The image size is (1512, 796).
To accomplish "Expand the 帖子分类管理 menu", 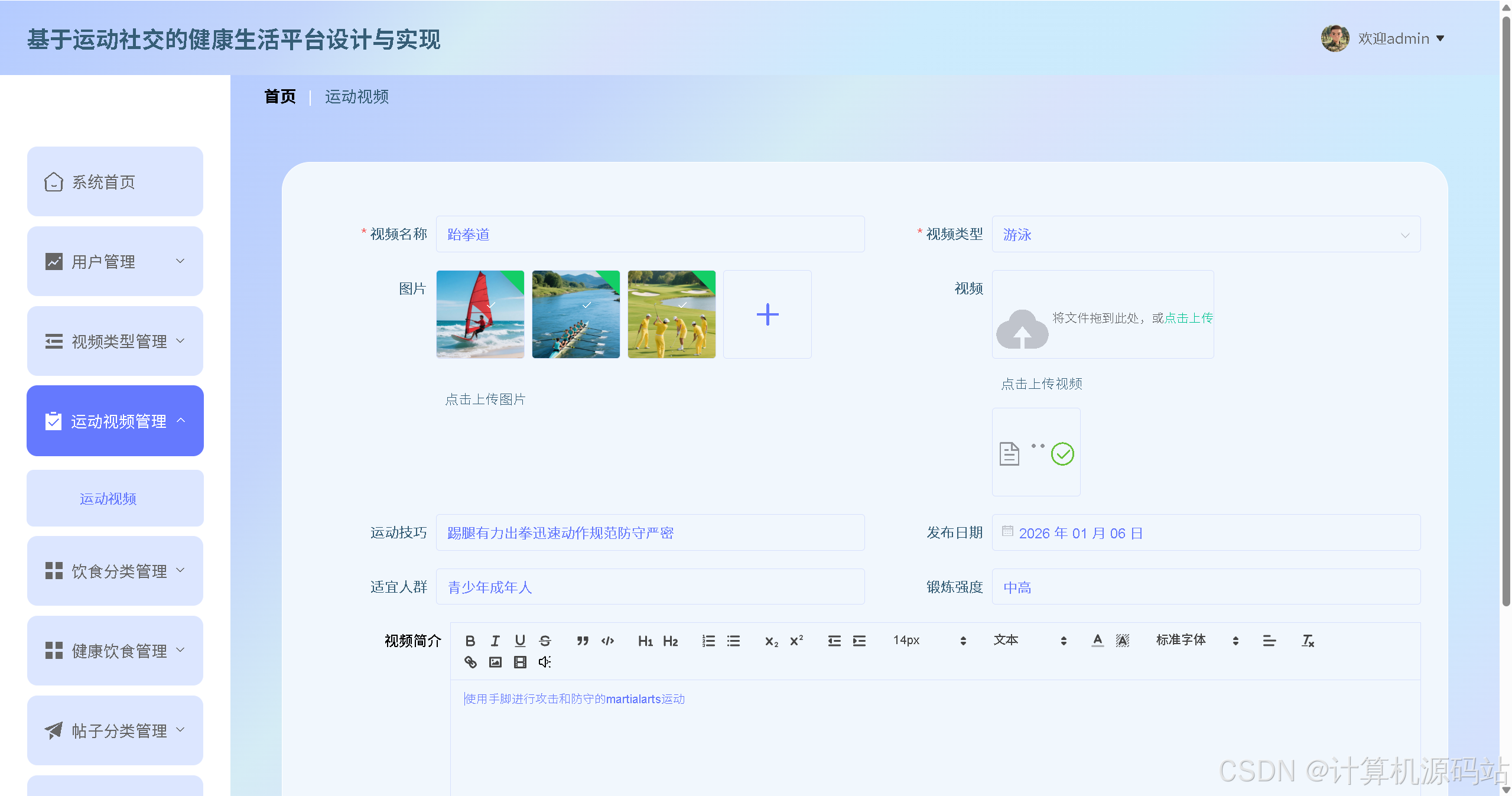I will point(115,730).
